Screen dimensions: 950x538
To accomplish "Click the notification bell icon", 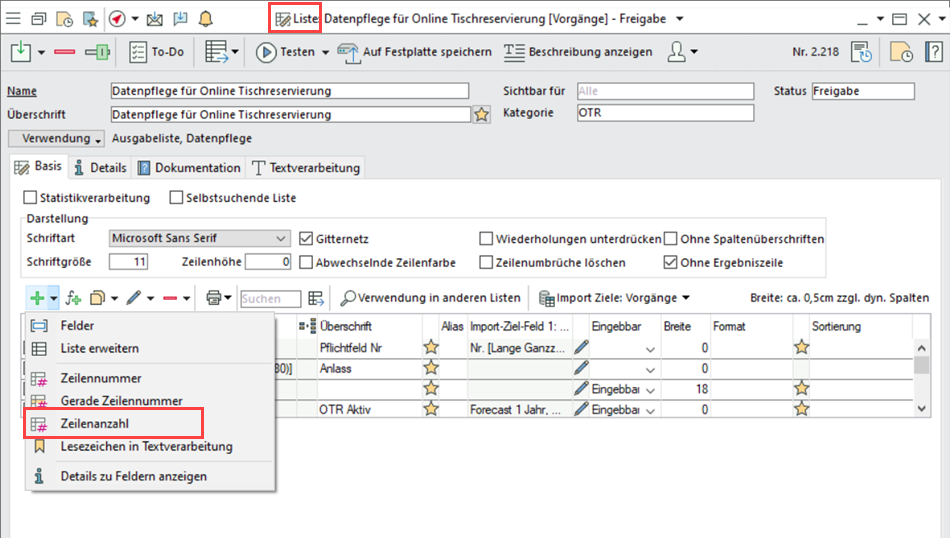I will [206, 19].
